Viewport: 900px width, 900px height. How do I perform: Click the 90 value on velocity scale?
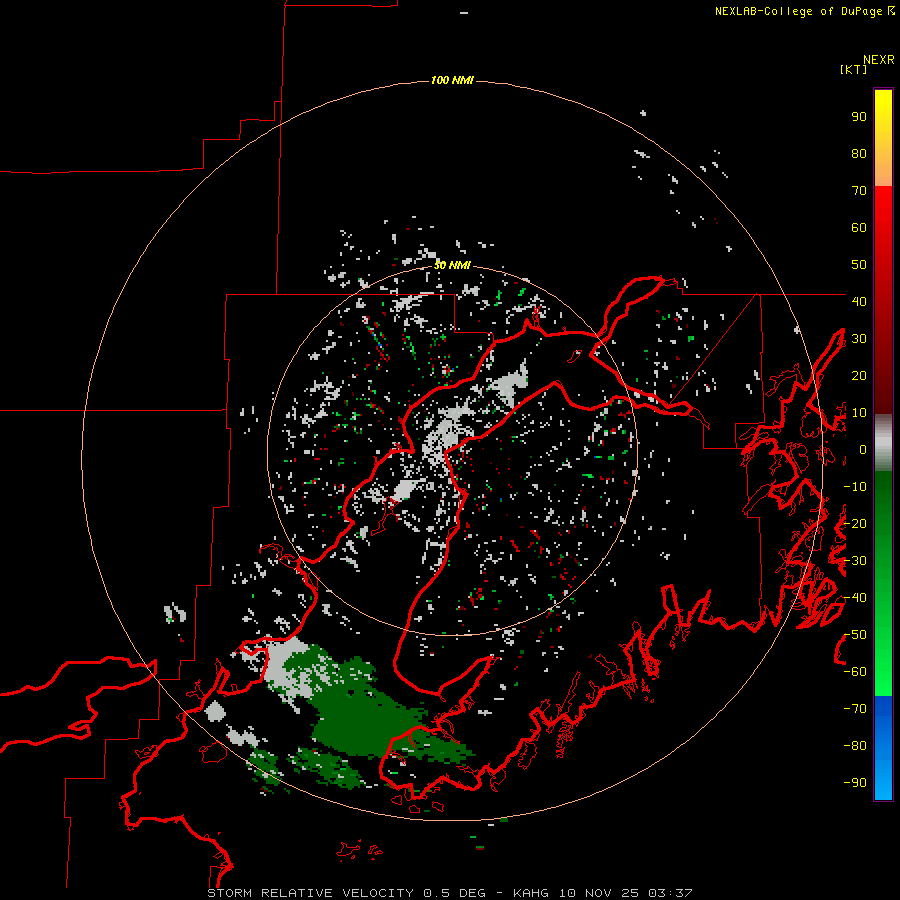[859, 117]
